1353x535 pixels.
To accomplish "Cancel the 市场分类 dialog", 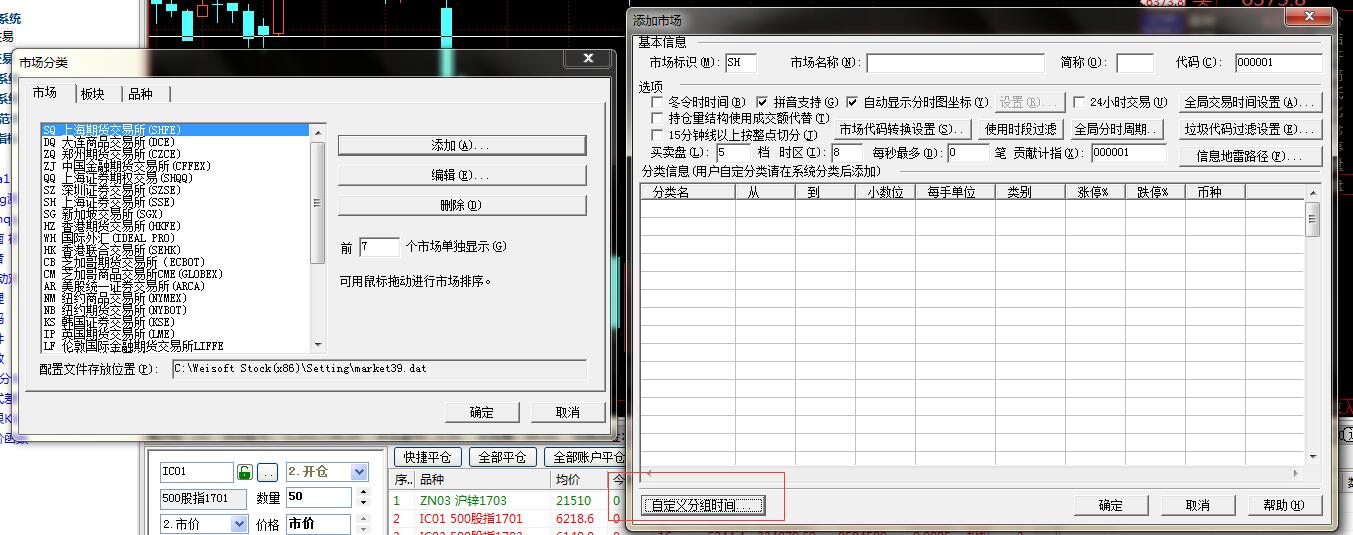I will (x=568, y=412).
